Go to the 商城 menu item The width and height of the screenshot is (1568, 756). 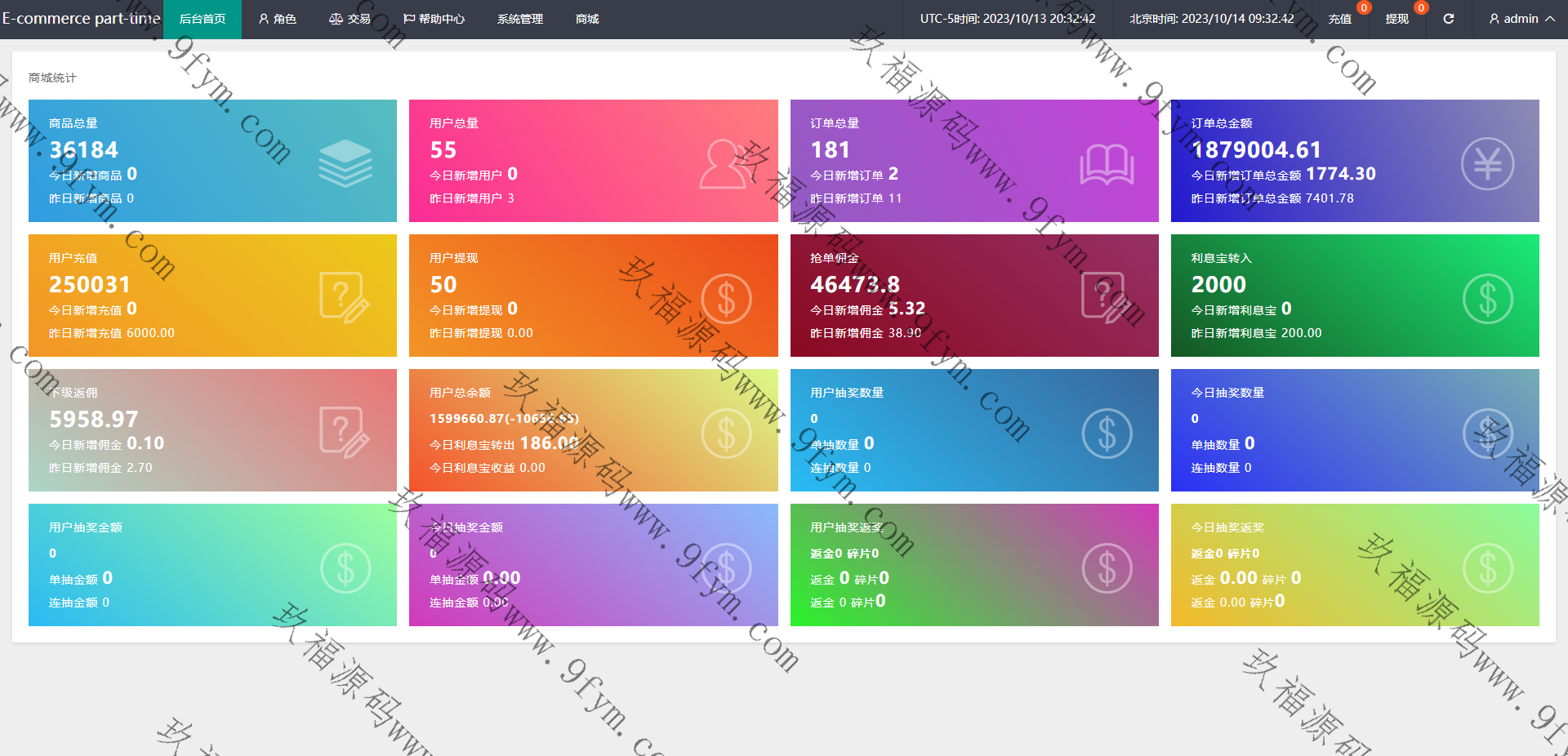pos(587,19)
